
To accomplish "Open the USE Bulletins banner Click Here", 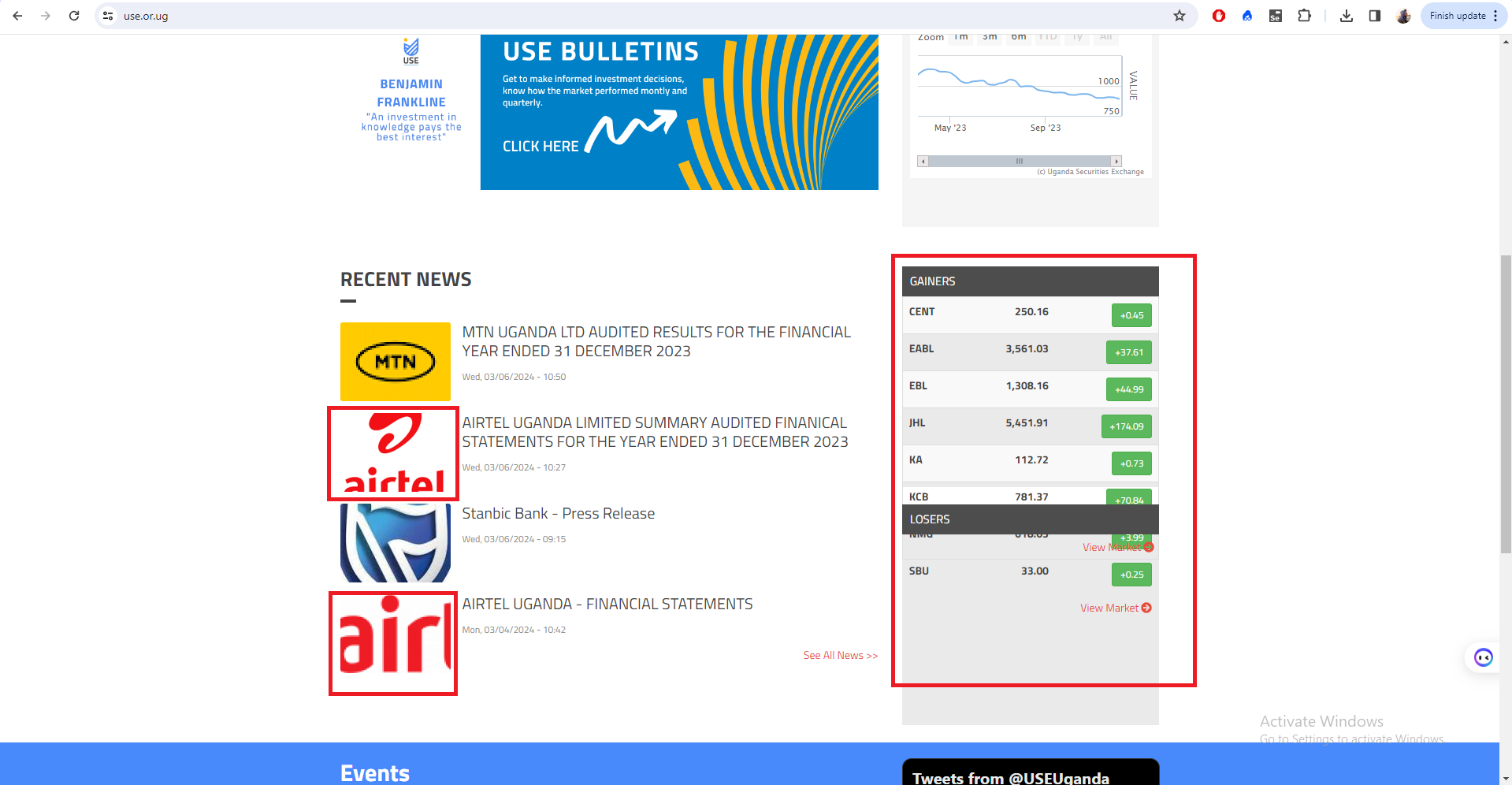I will click(541, 147).
